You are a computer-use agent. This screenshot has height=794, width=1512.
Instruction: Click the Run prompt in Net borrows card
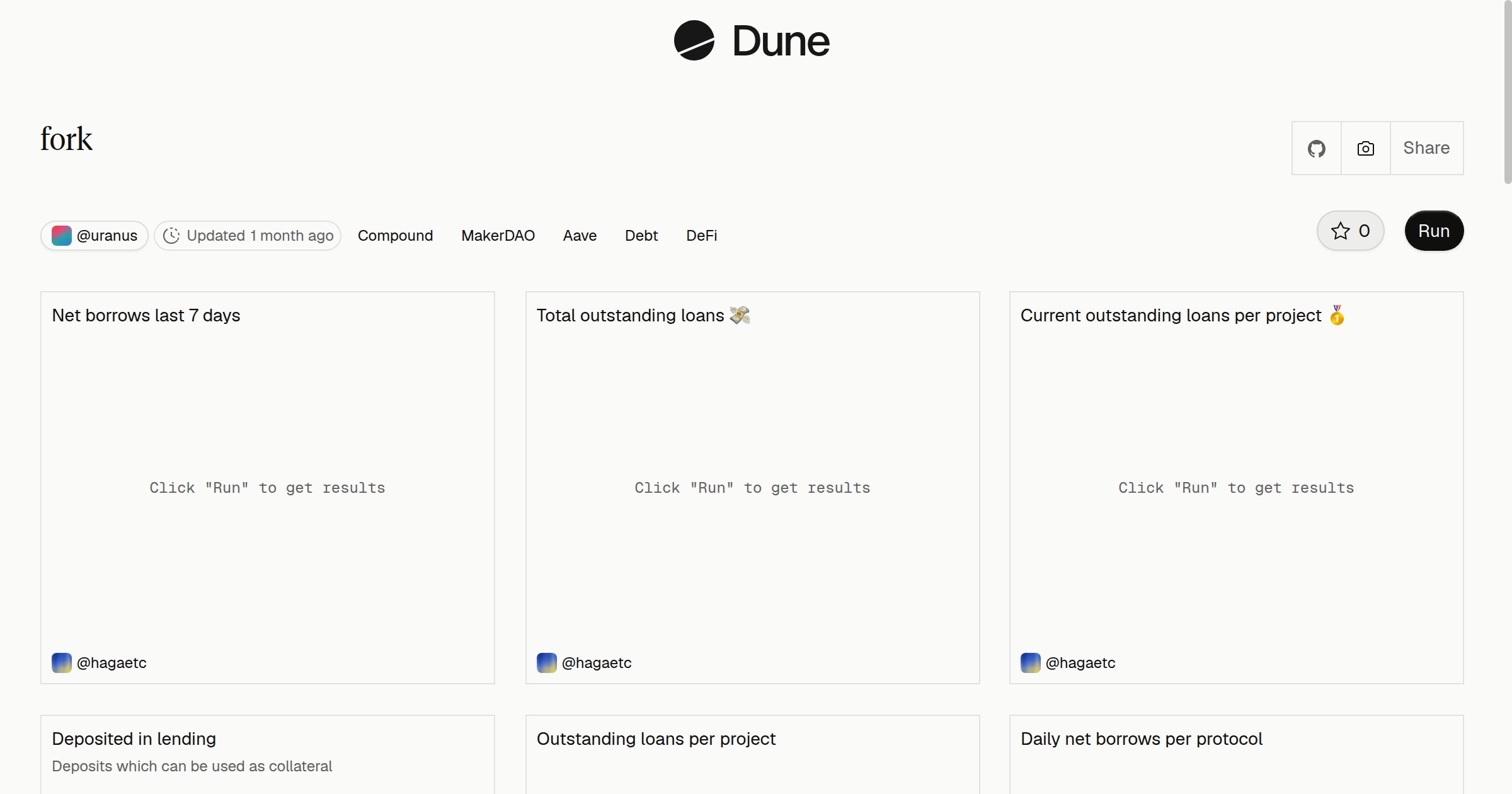coord(267,488)
